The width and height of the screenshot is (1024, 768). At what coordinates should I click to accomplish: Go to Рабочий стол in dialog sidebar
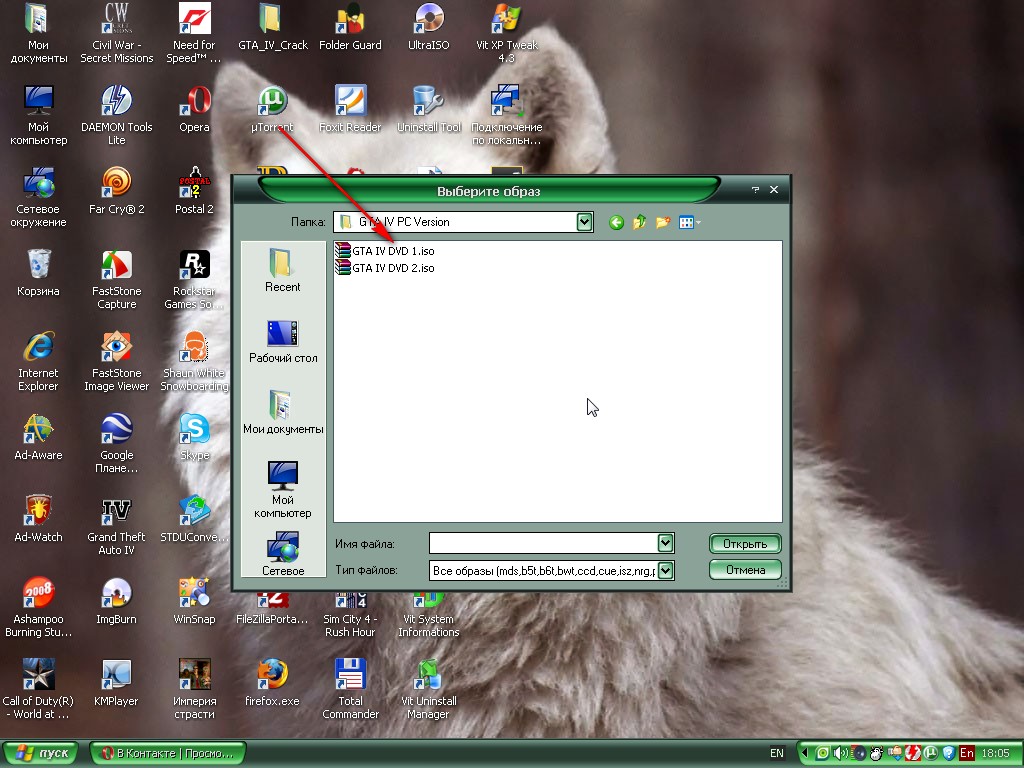283,342
